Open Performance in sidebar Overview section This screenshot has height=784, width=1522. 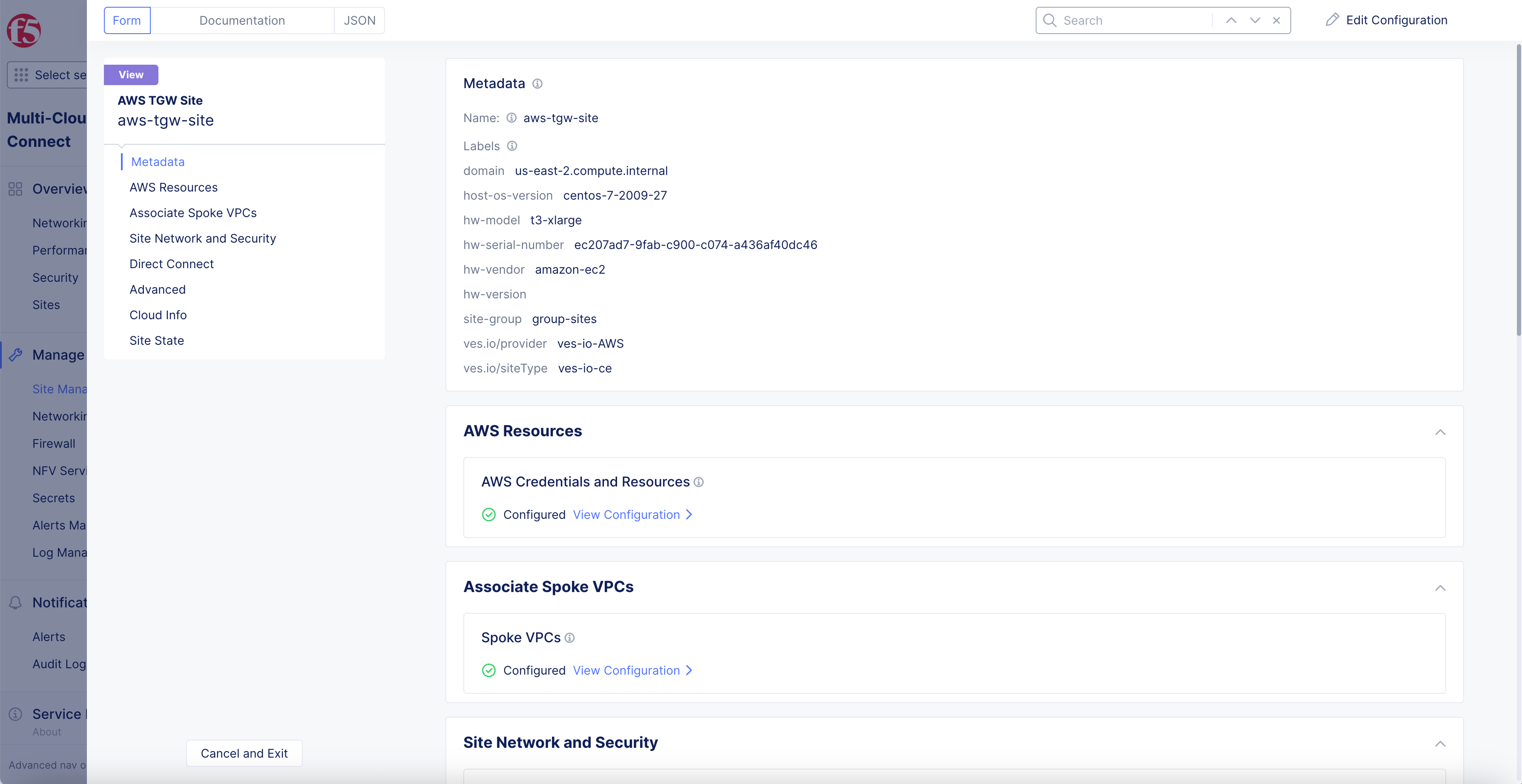click(59, 250)
